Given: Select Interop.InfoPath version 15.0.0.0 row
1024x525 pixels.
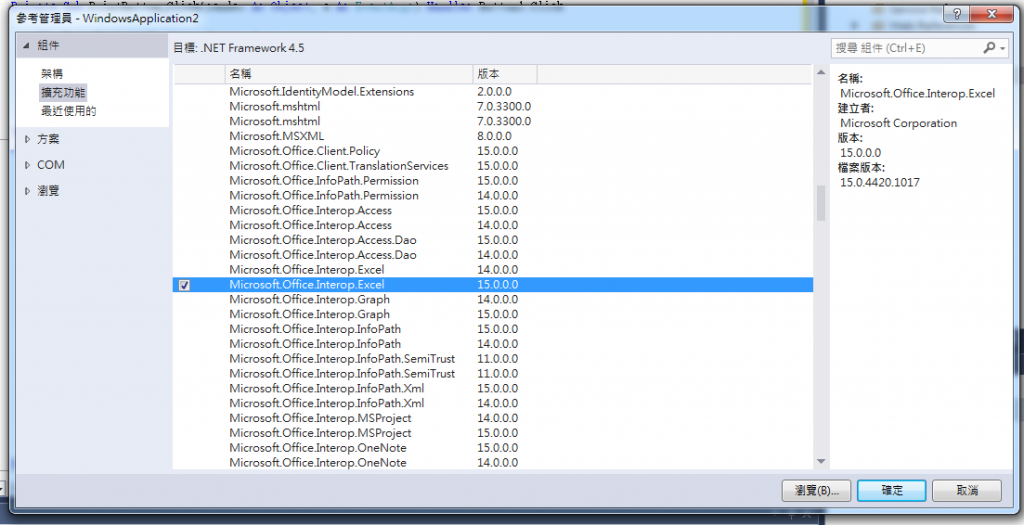Looking at the screenshot, I should click(x=492, y=329).
